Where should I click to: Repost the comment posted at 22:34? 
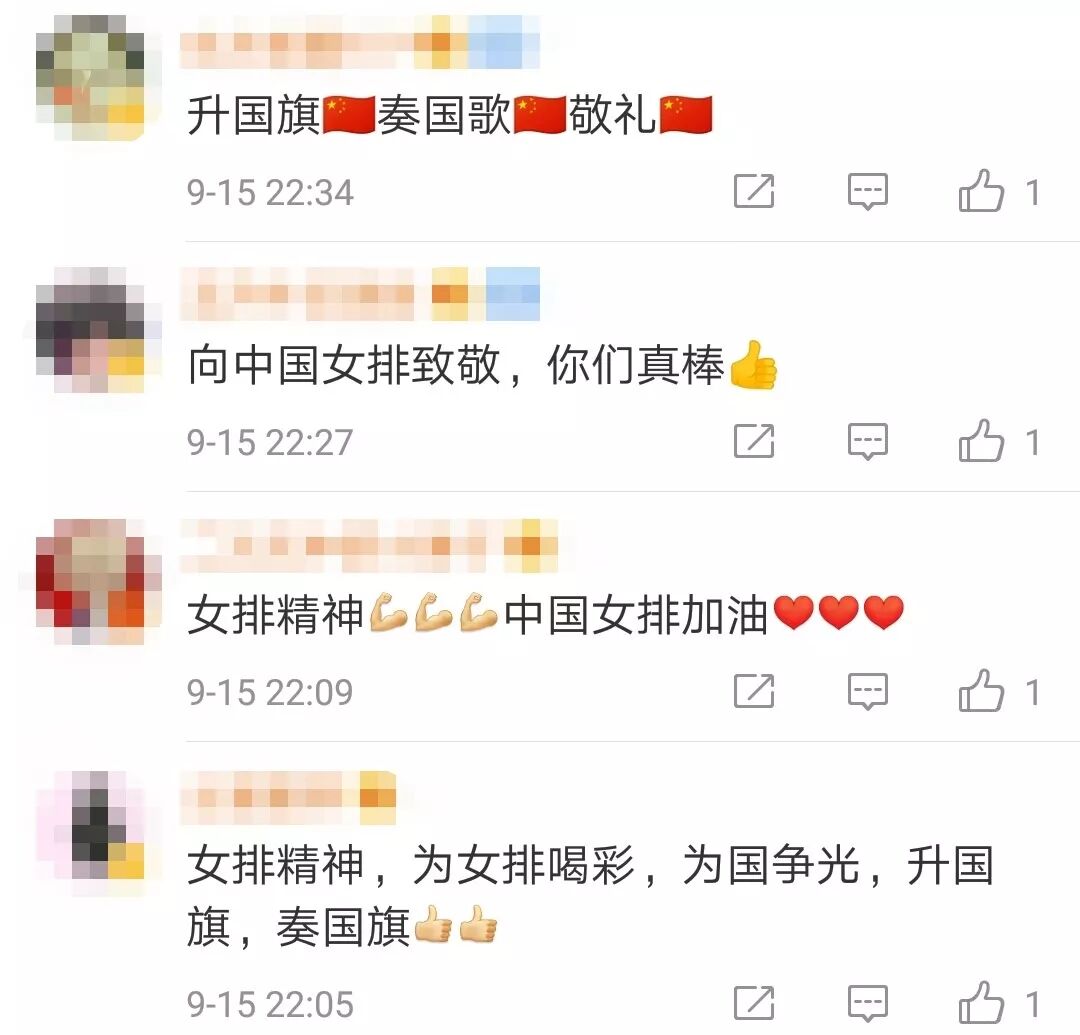754,191
